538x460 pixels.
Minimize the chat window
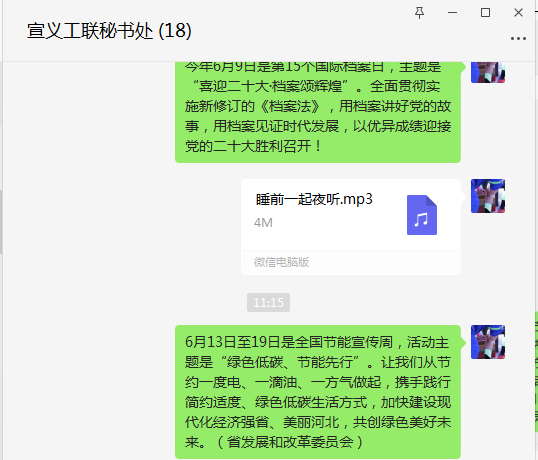452,13
